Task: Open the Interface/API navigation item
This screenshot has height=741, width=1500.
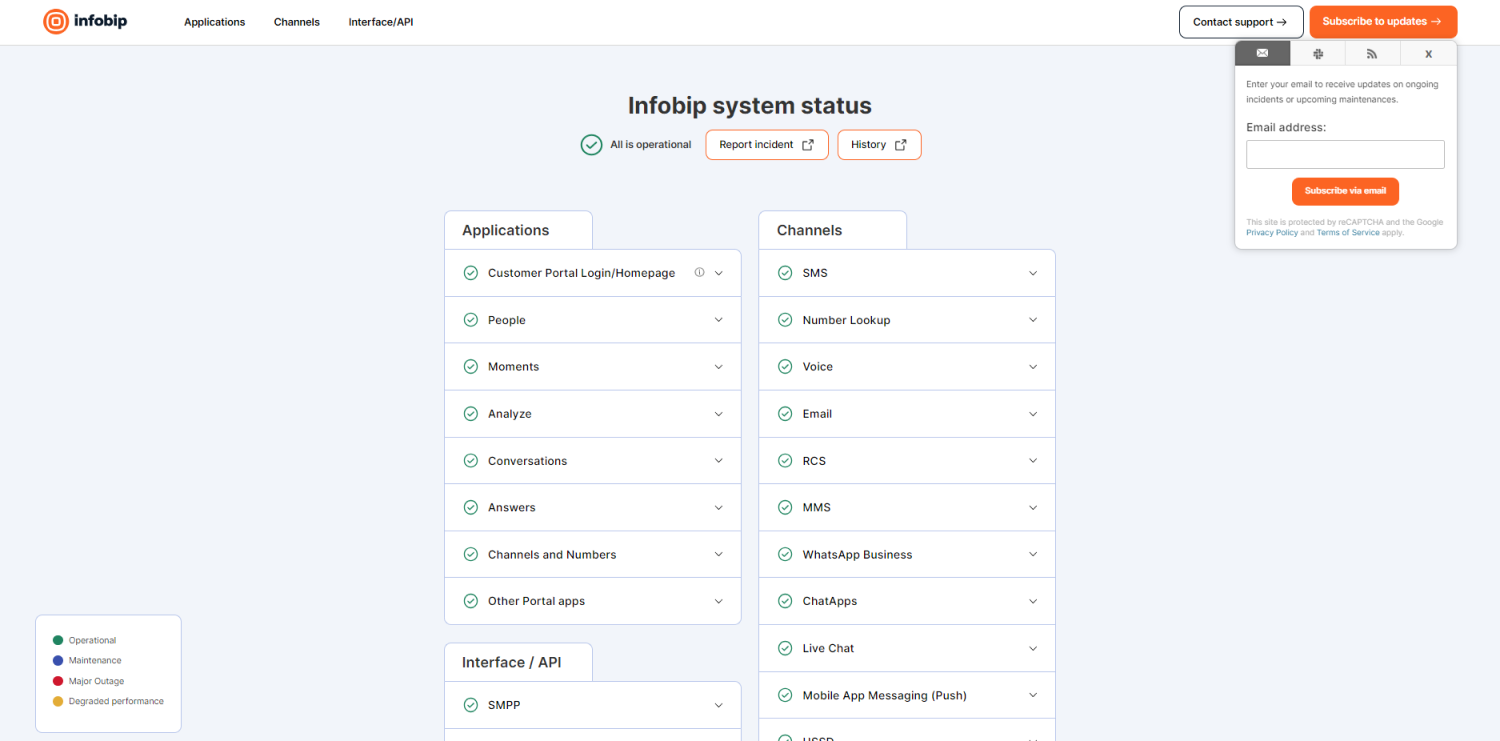Action: tap(380, 22)
